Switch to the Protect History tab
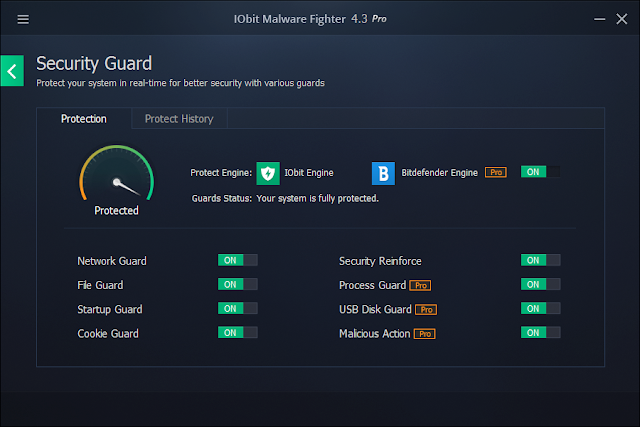Viewport: 640px width, 427px height. (179, 119)
